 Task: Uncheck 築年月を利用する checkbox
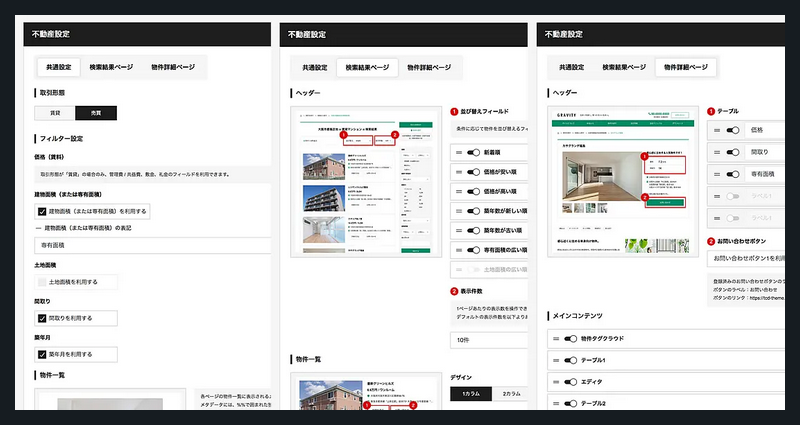(x=42, y=354)
